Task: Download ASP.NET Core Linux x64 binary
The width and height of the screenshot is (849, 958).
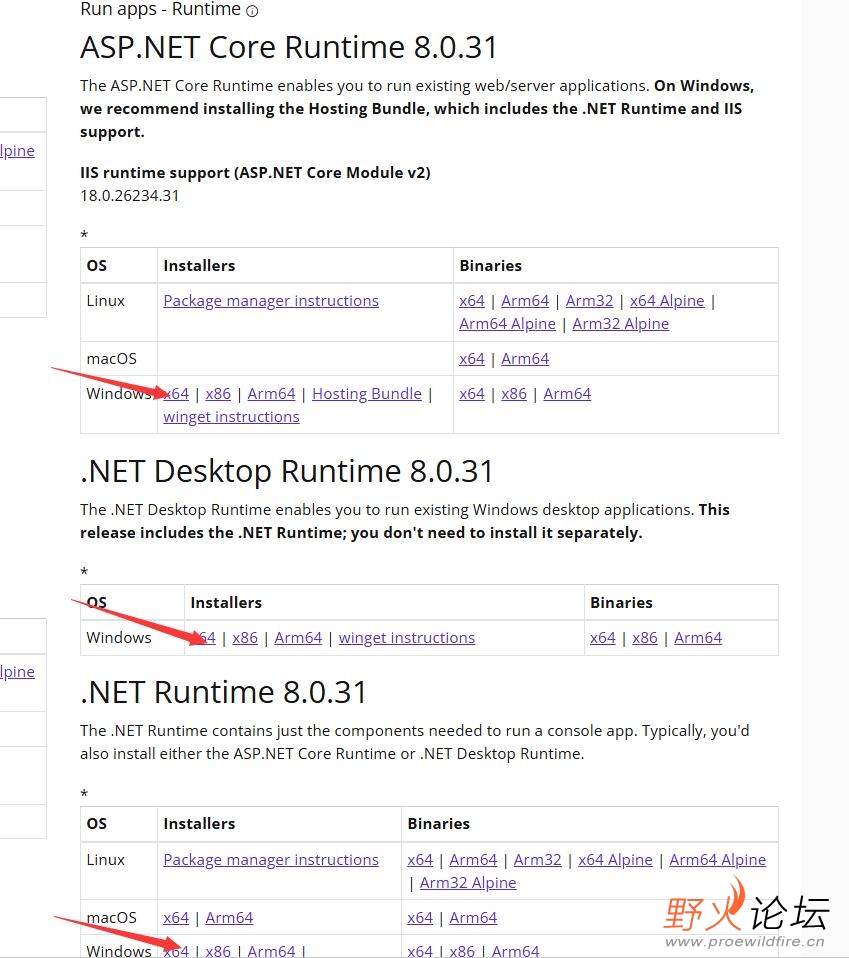Action: [472, 301]
